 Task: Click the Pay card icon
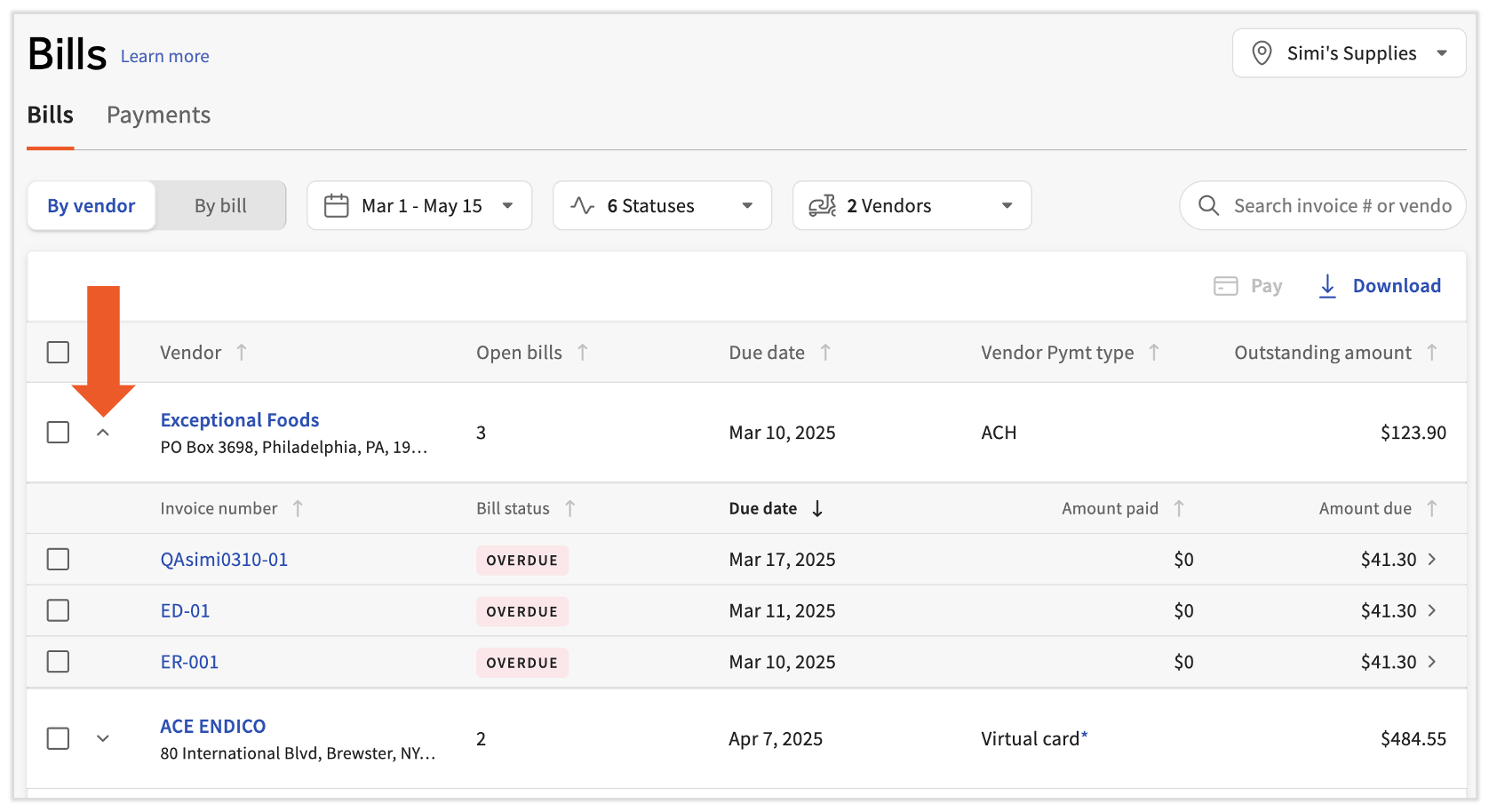pos(1225,286)
